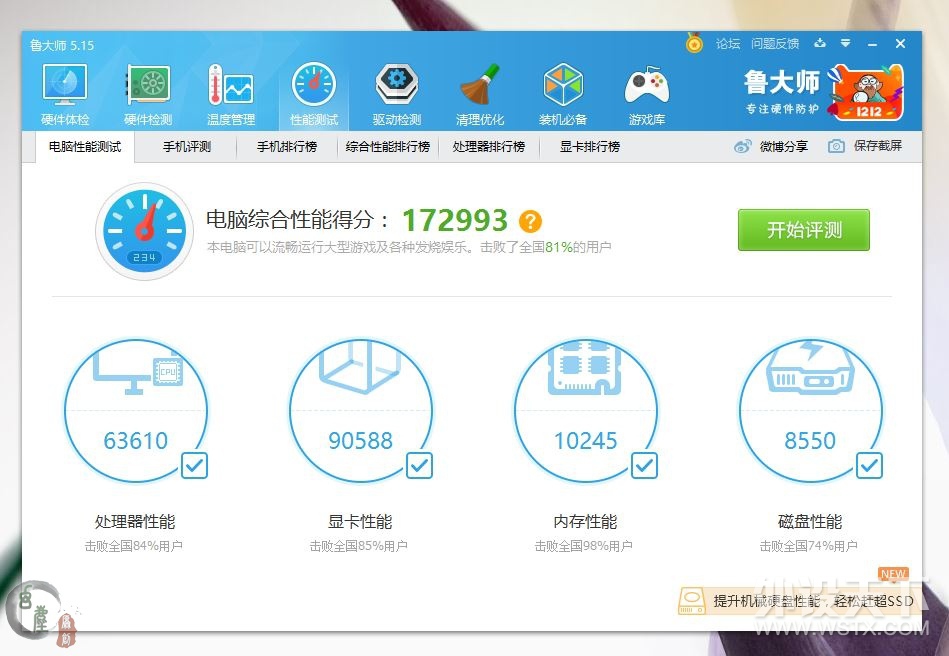Click the orange question mark help icon

(x=530, y=221)
